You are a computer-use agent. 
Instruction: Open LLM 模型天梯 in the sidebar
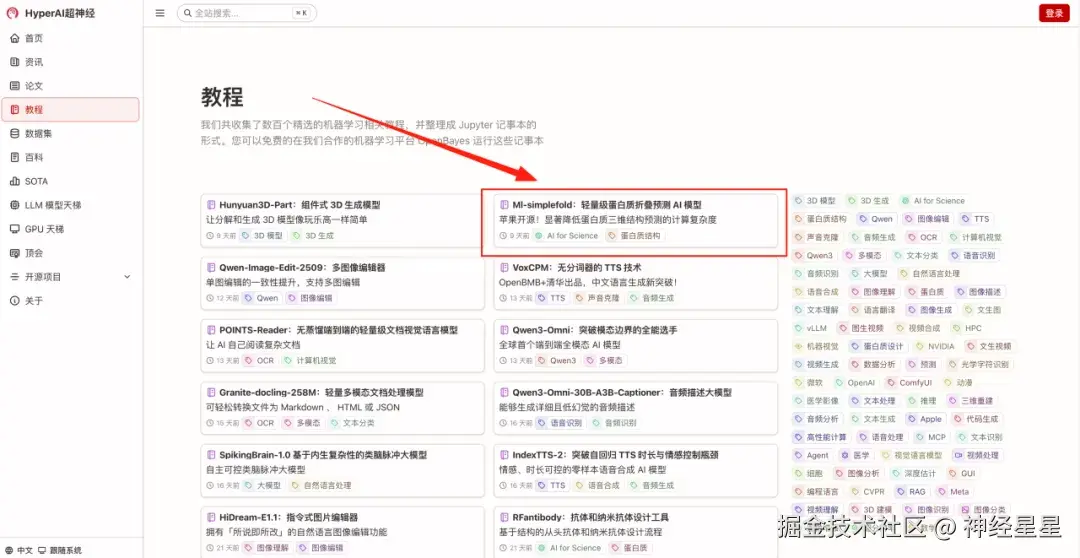(x=70, y=205)
